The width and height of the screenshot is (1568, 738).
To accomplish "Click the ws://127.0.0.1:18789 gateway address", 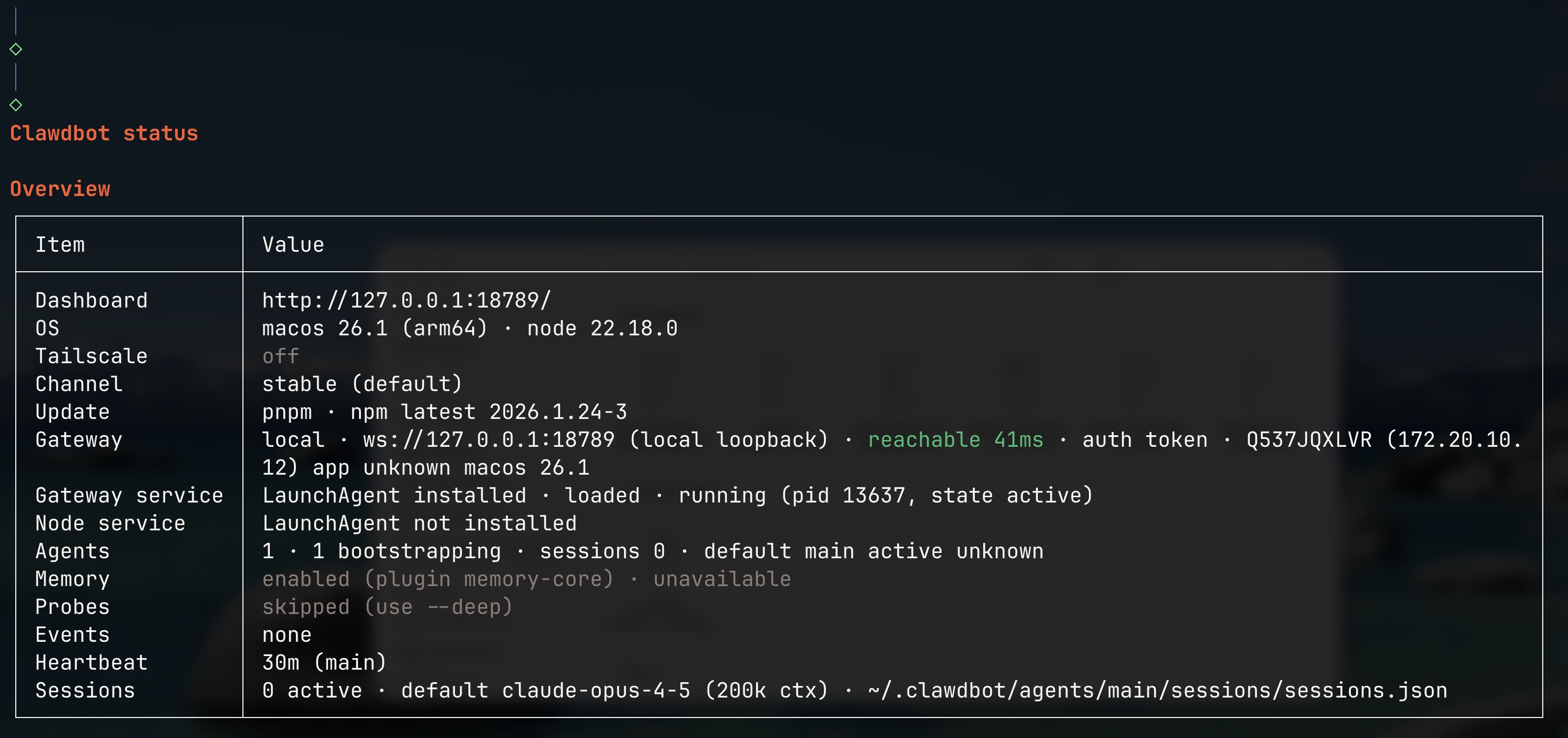I will tap(488, 440).
